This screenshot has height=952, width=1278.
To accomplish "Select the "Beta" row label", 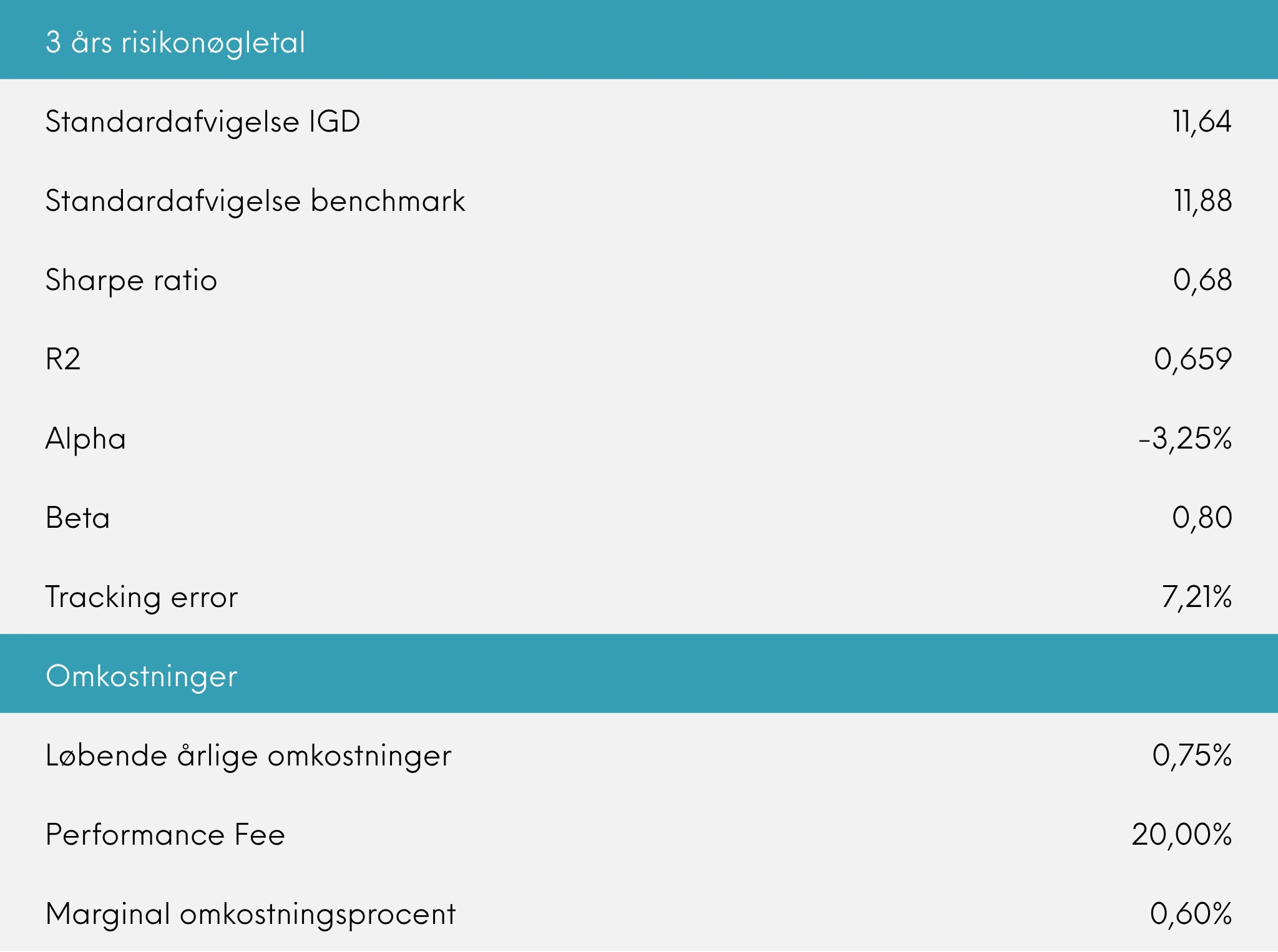I will pos(78,518).
